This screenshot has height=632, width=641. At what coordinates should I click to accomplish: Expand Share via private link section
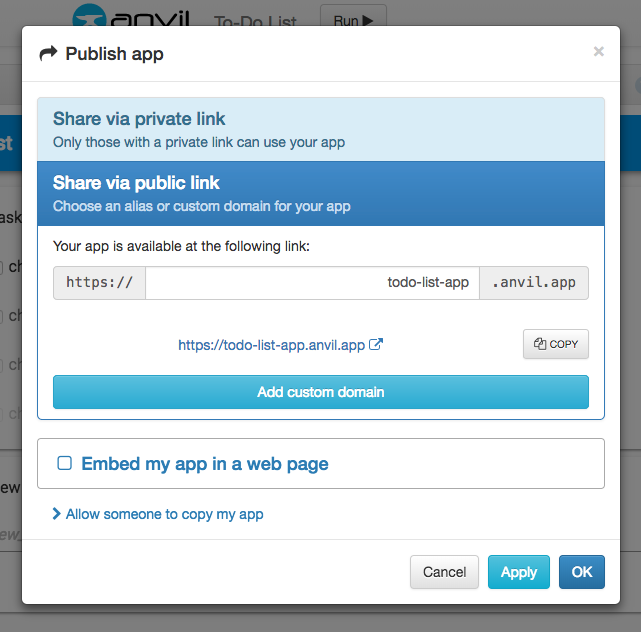(x=320, y=129)
